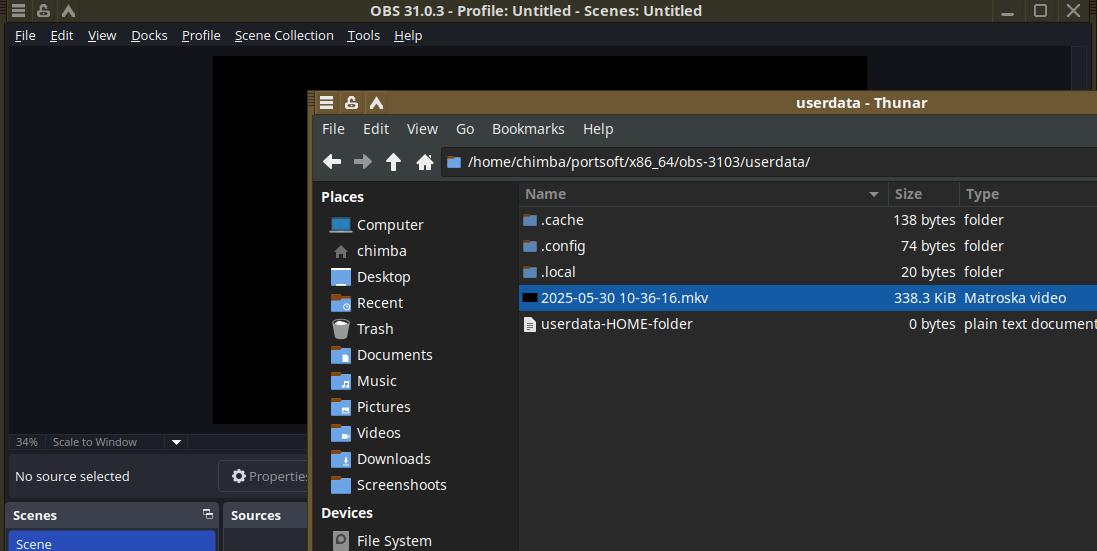Open Thunar View menu
1097x551 pixels.
point(423,129)
